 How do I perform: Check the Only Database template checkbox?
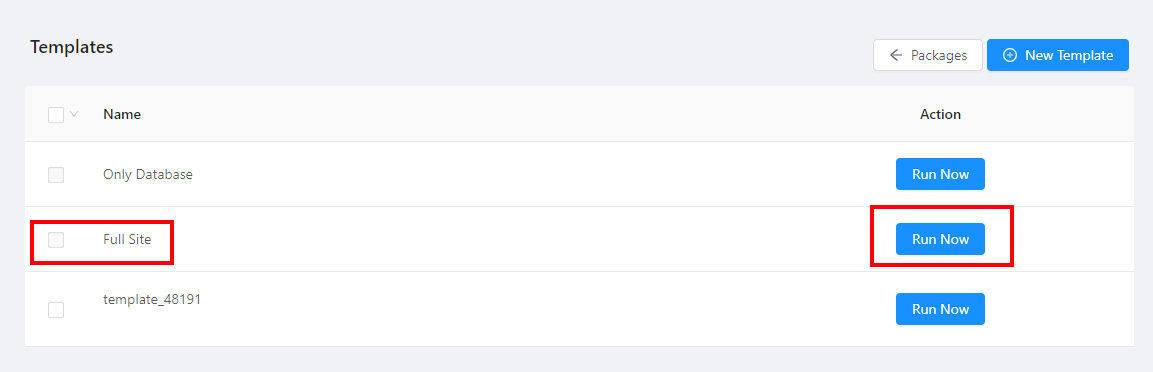coord(56,175)
